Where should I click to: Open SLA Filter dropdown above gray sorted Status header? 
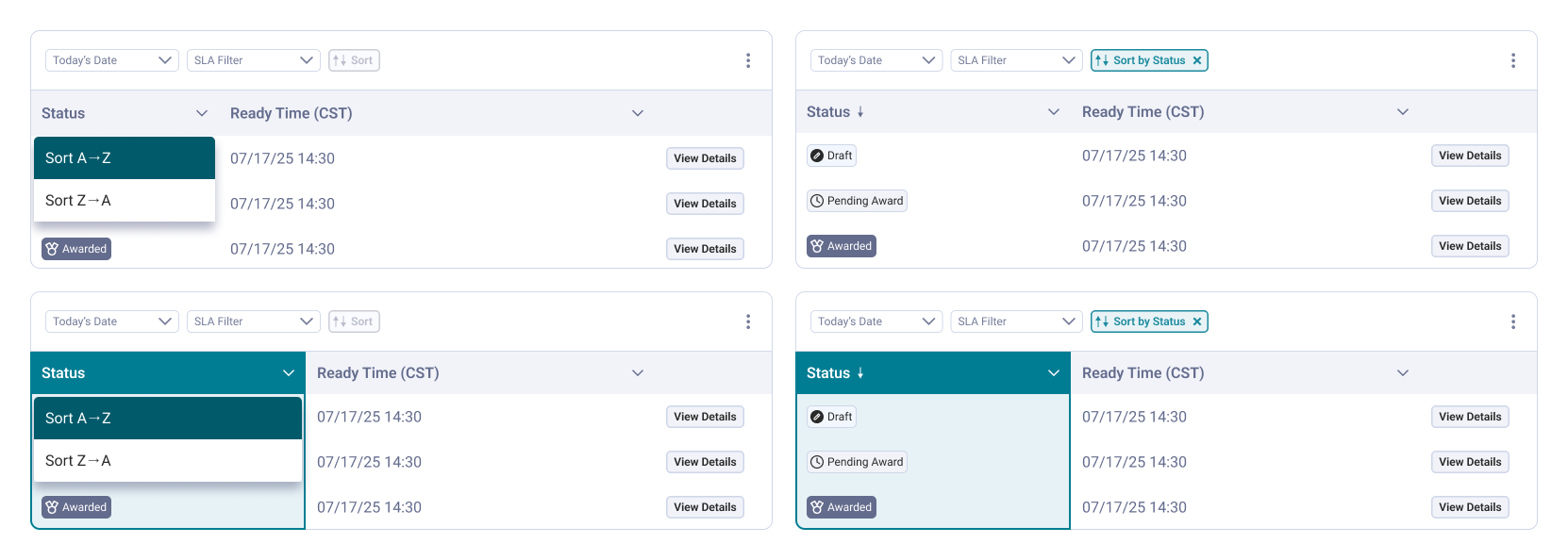tap(1016, 60)
